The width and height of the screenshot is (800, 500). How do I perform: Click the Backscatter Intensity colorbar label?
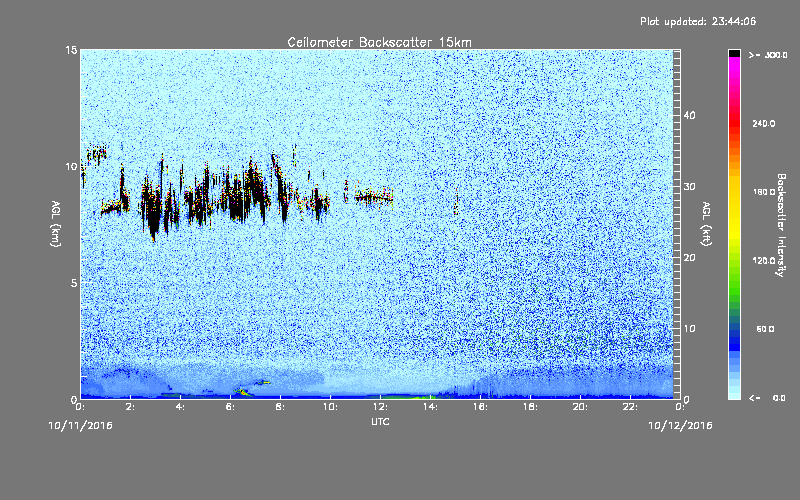[781, 225]
